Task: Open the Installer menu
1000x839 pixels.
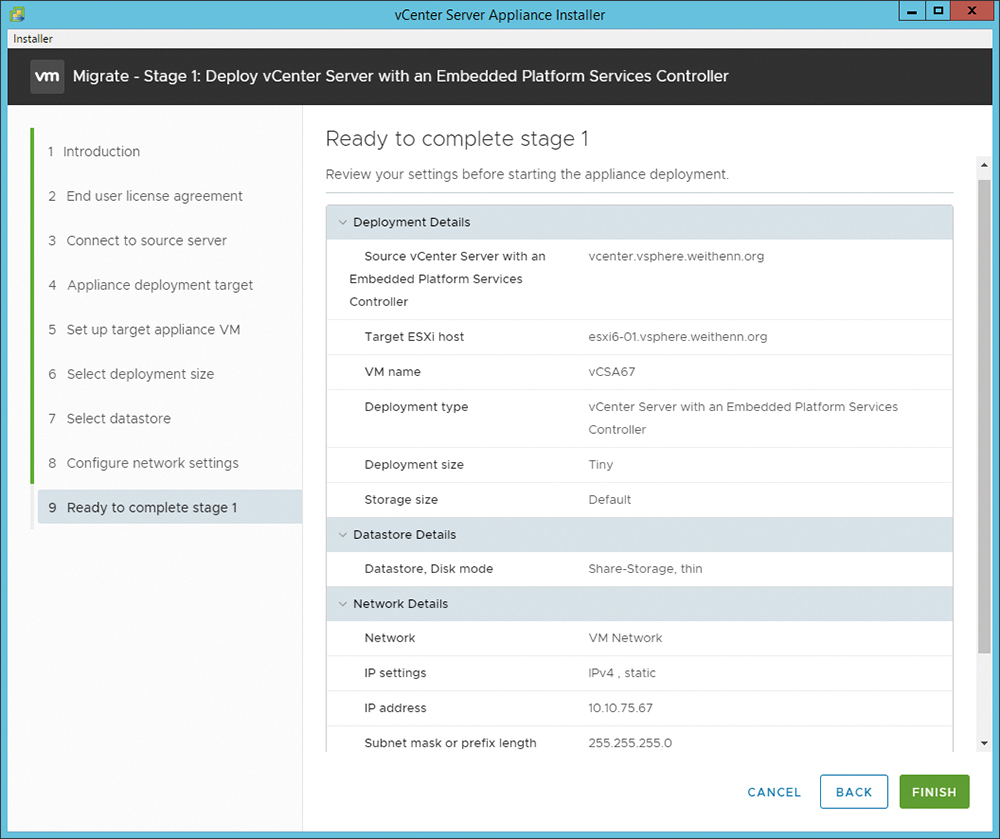Action: click(x=33, y=39)
